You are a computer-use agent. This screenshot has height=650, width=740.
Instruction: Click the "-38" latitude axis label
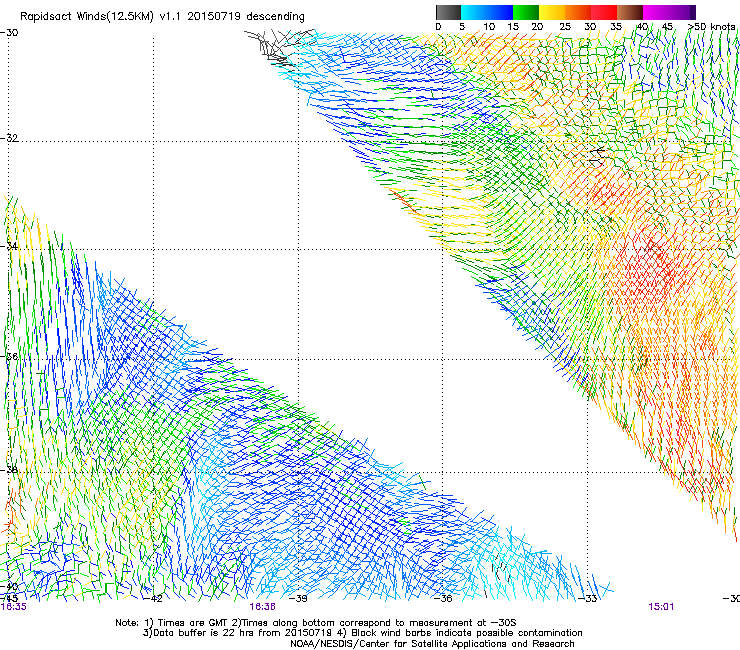9,470
